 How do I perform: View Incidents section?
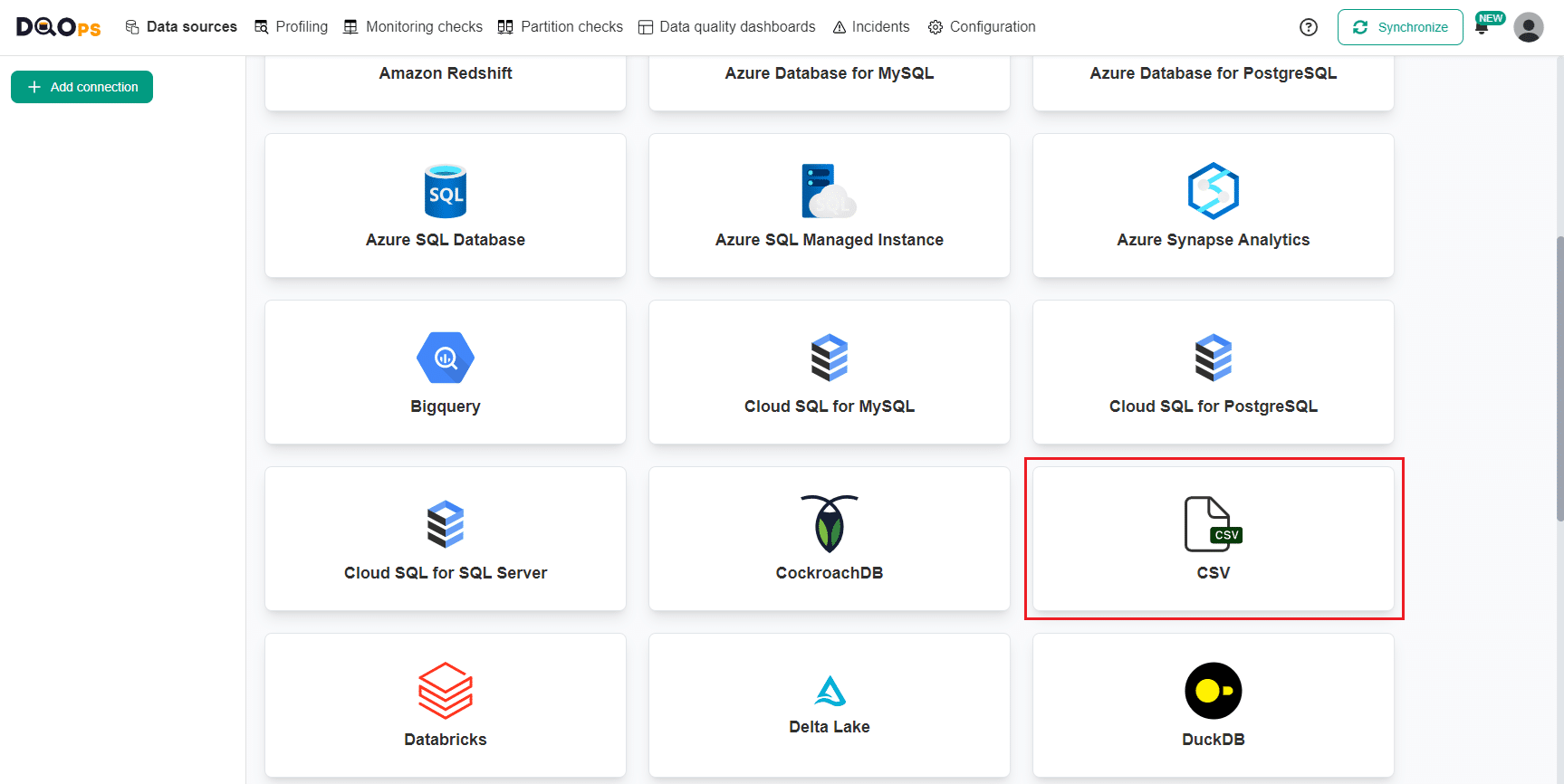pyautogui.click(x=871, y=27)
